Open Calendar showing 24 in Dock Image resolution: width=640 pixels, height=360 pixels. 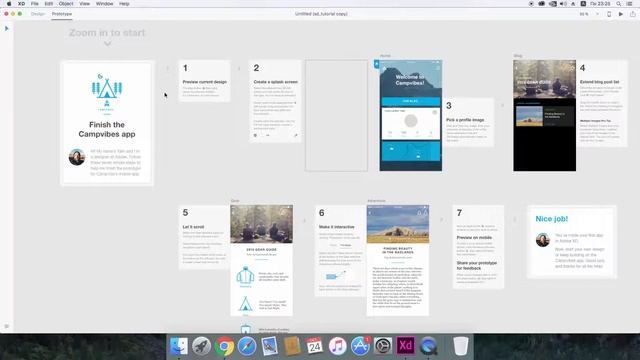(315, 346)
